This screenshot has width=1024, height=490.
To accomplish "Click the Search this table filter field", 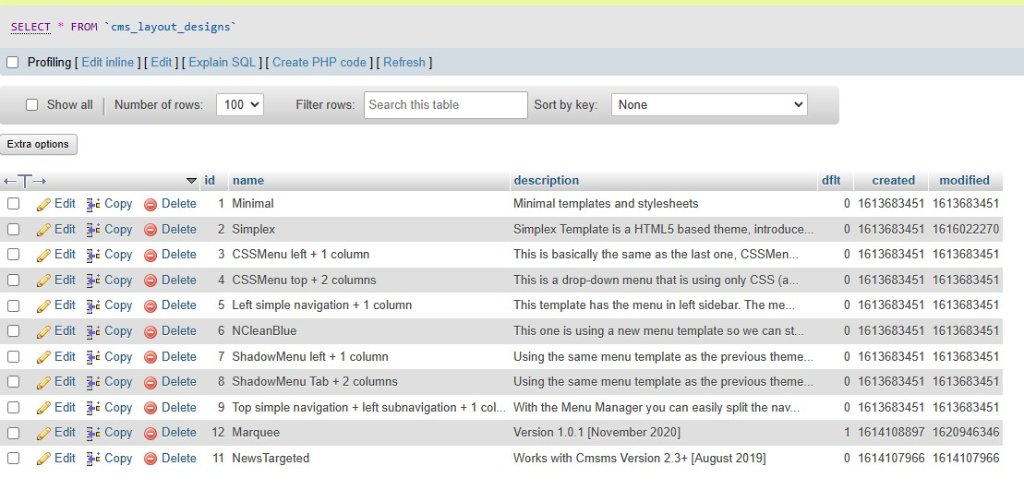I will click(x=445, y=105).
